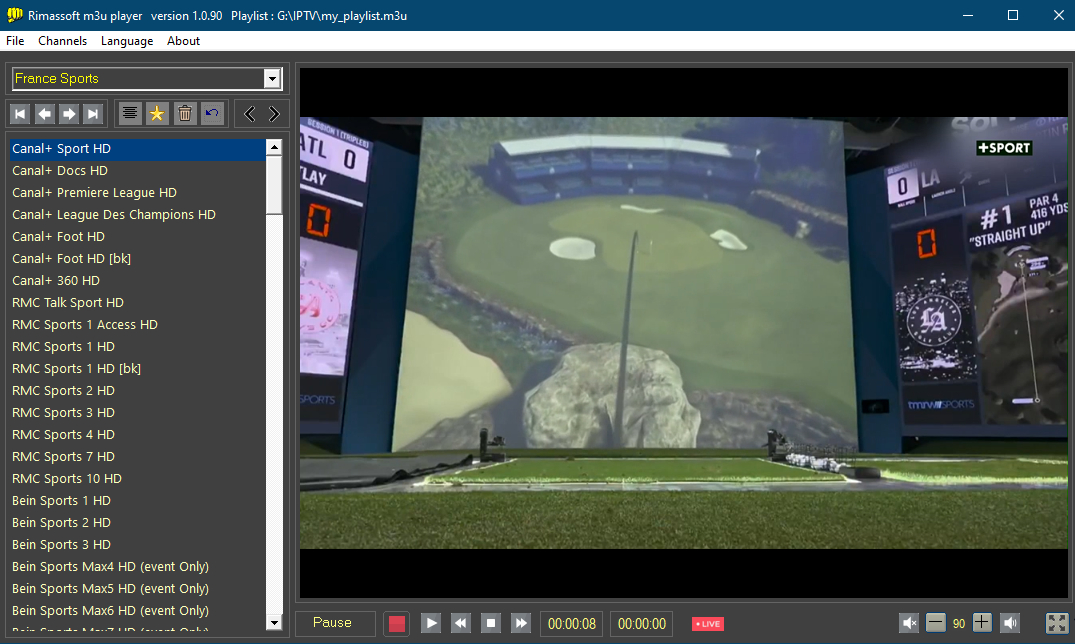
Task: Open the About menu
Action: pos(183,41)
